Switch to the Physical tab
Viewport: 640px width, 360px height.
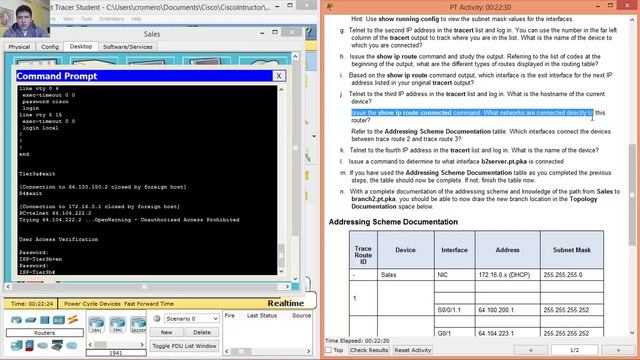pos(19,47)
